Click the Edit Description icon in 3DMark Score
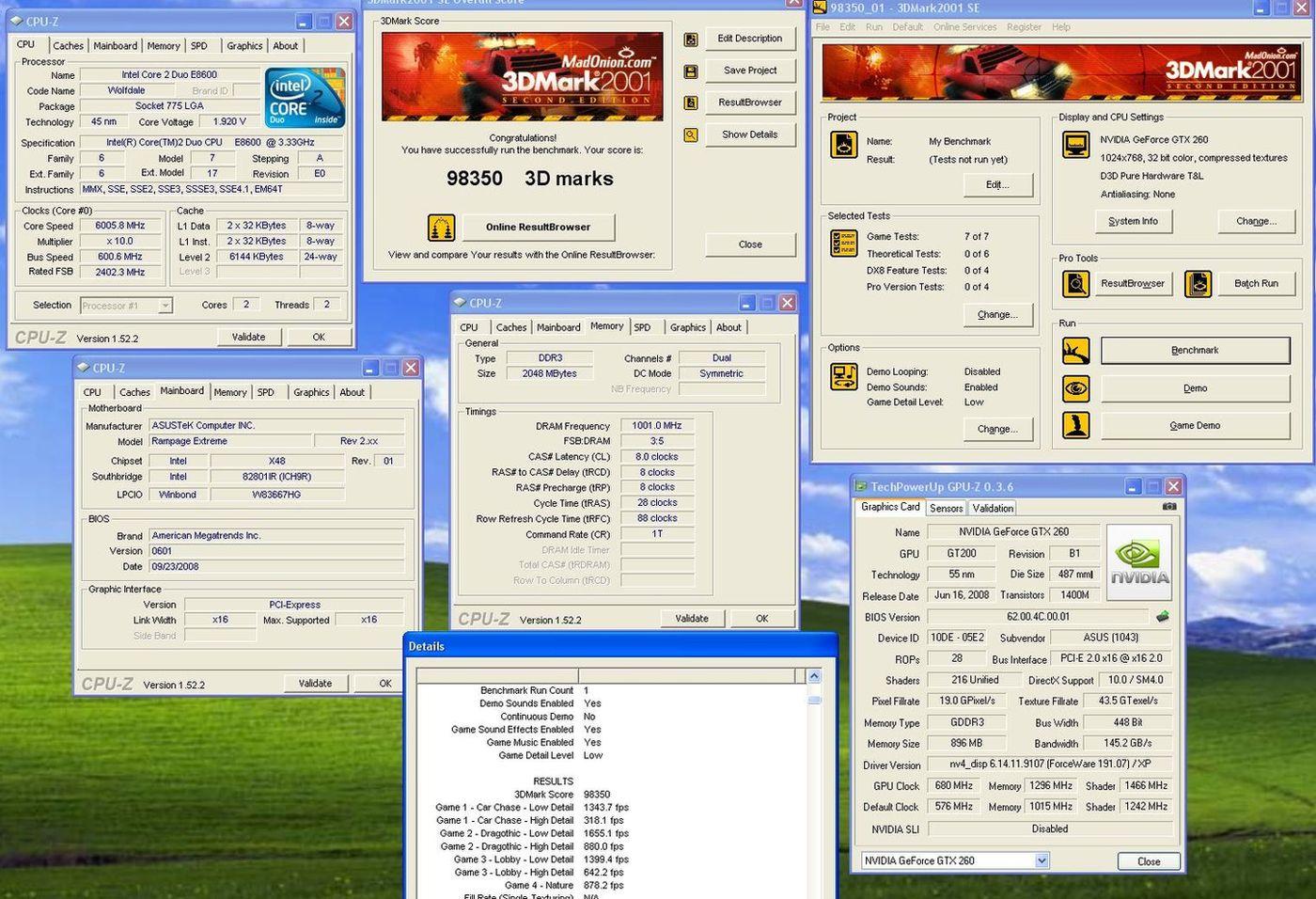The width and height of the screenshot is (1316, 899). tap(691, 39)
